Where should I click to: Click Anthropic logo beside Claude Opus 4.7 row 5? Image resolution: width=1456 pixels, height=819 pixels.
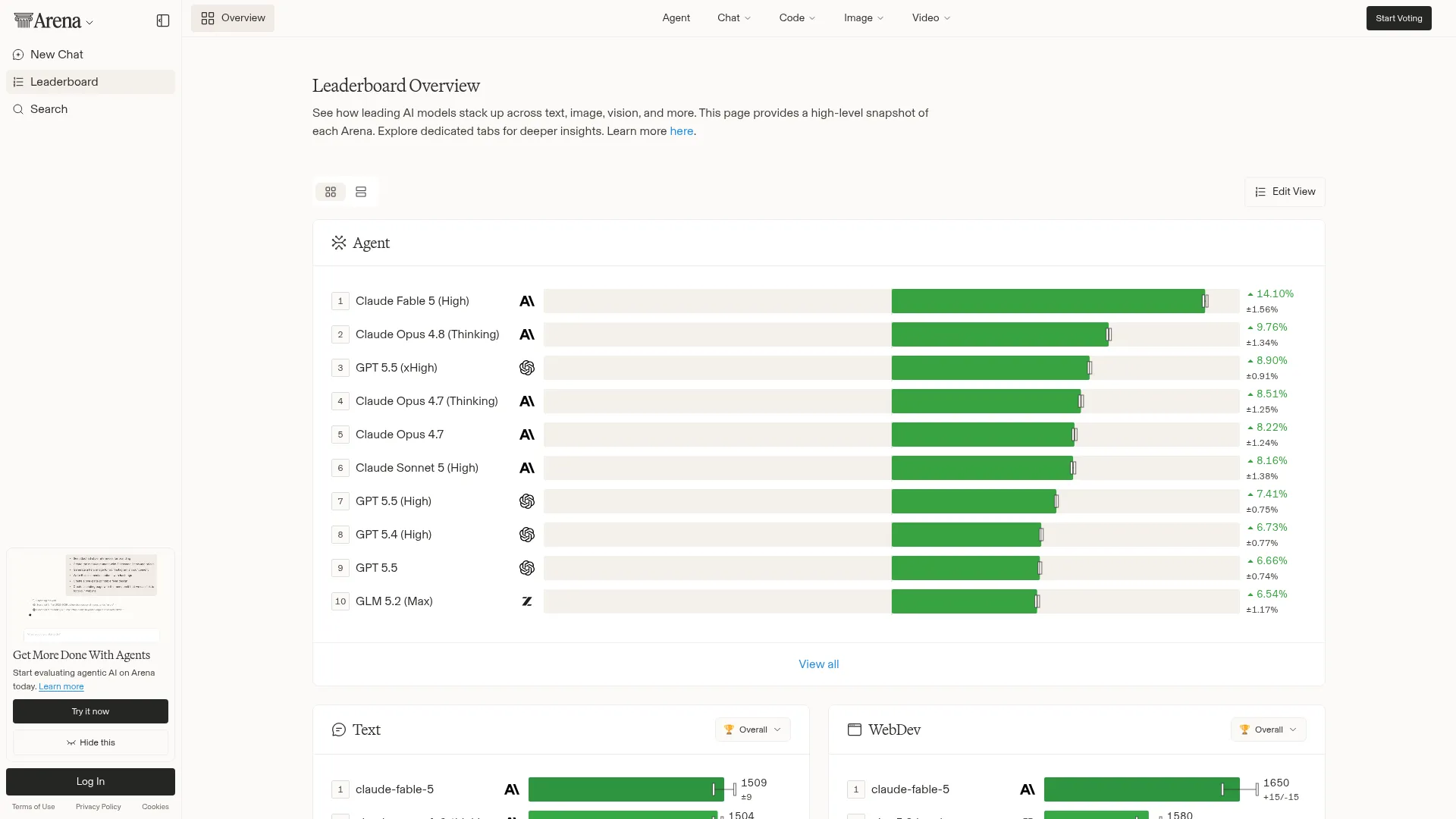[x=527, y=435]
